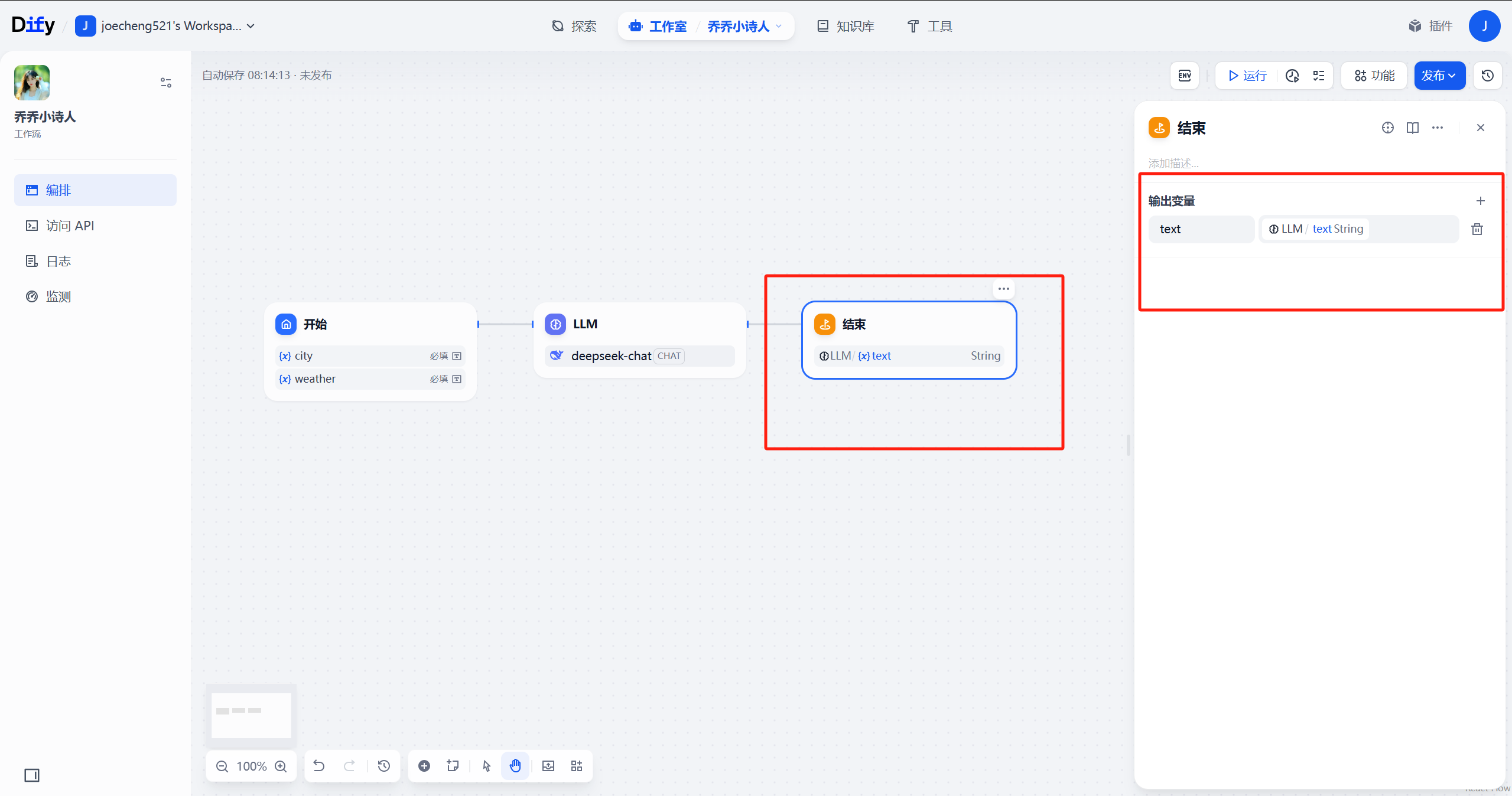This screenshot has height=796, width=1512.
Task: Open the checklist icon beside run
Action: click(x=1319, y=76)
